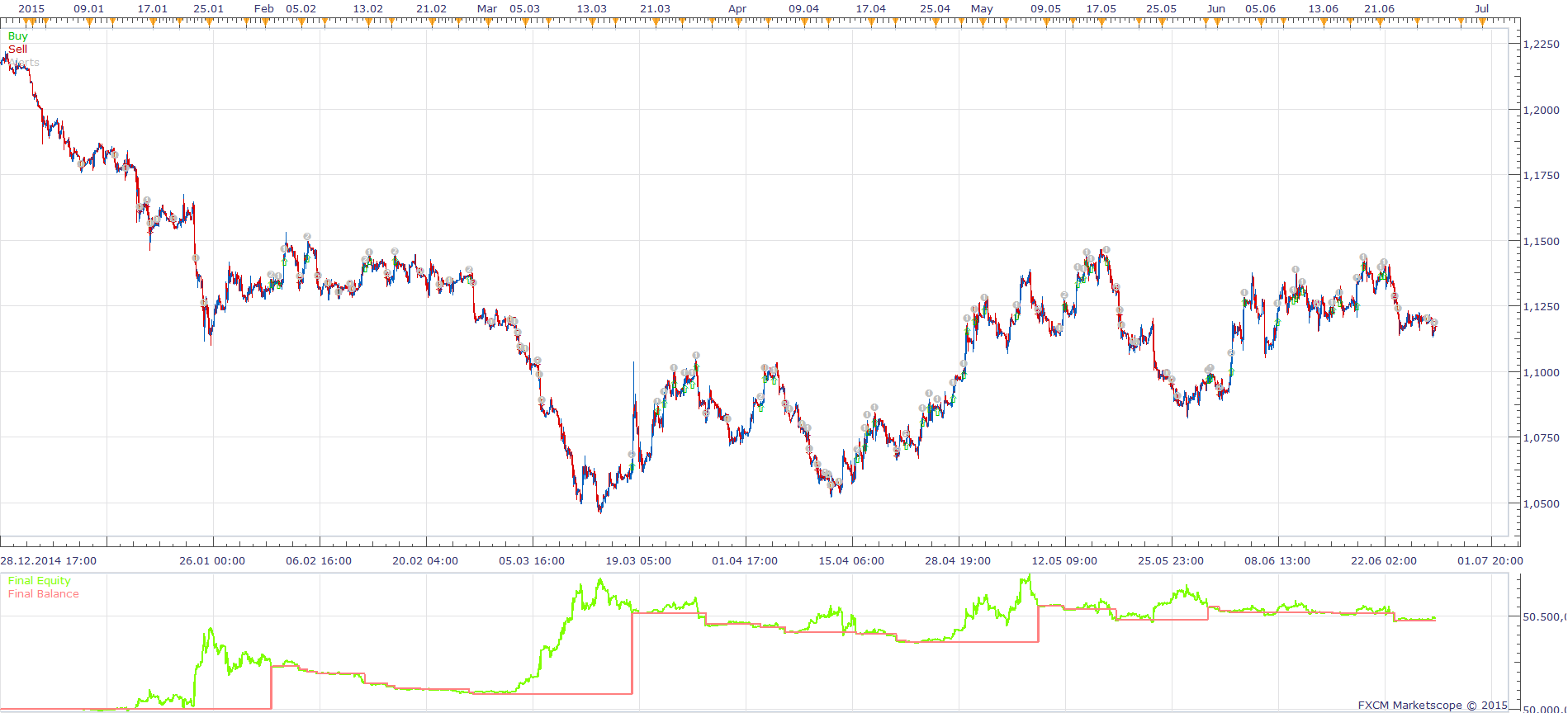
Task: Select the orange marker under 09.01
Action: 88,23
